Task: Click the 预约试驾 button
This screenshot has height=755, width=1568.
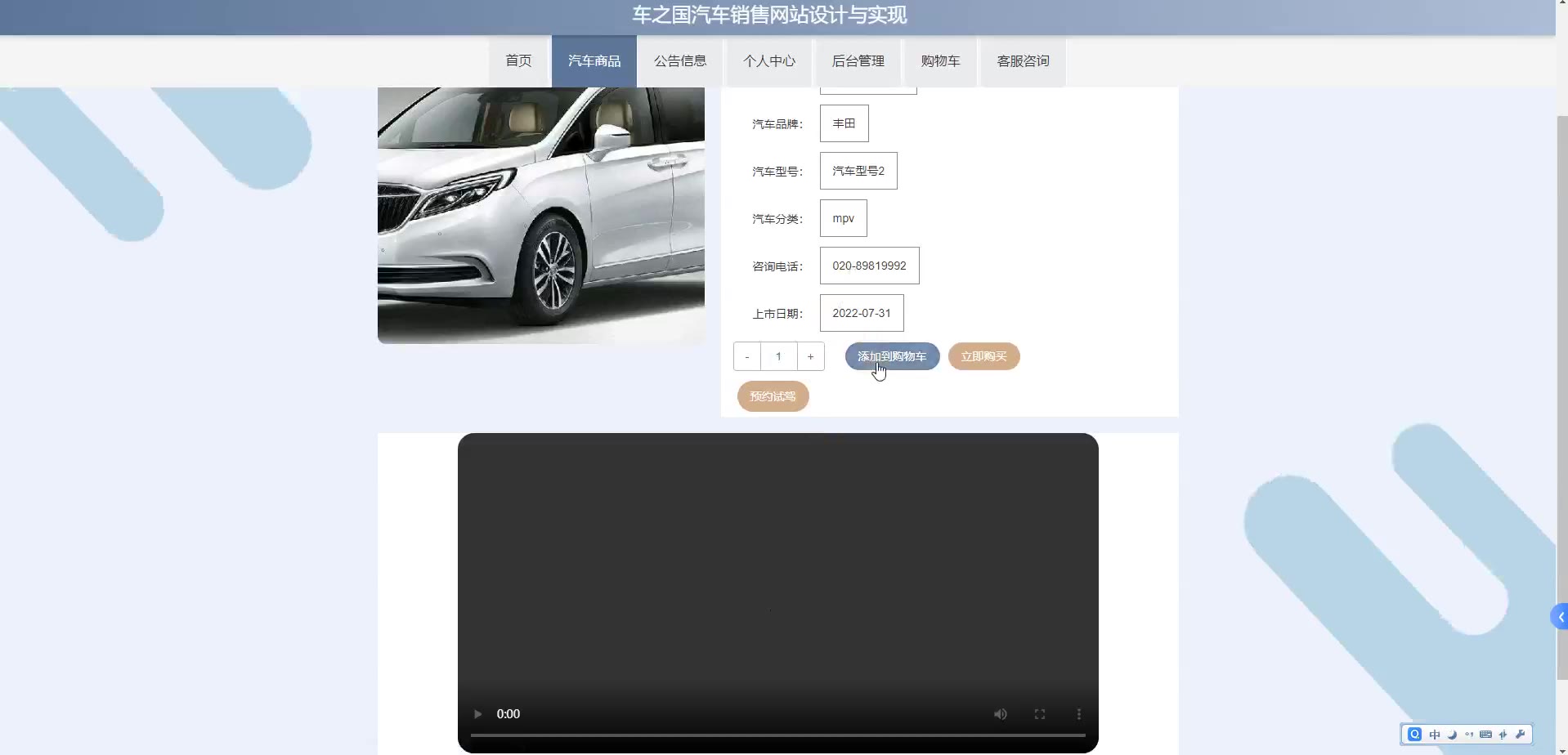Action: 773,396
